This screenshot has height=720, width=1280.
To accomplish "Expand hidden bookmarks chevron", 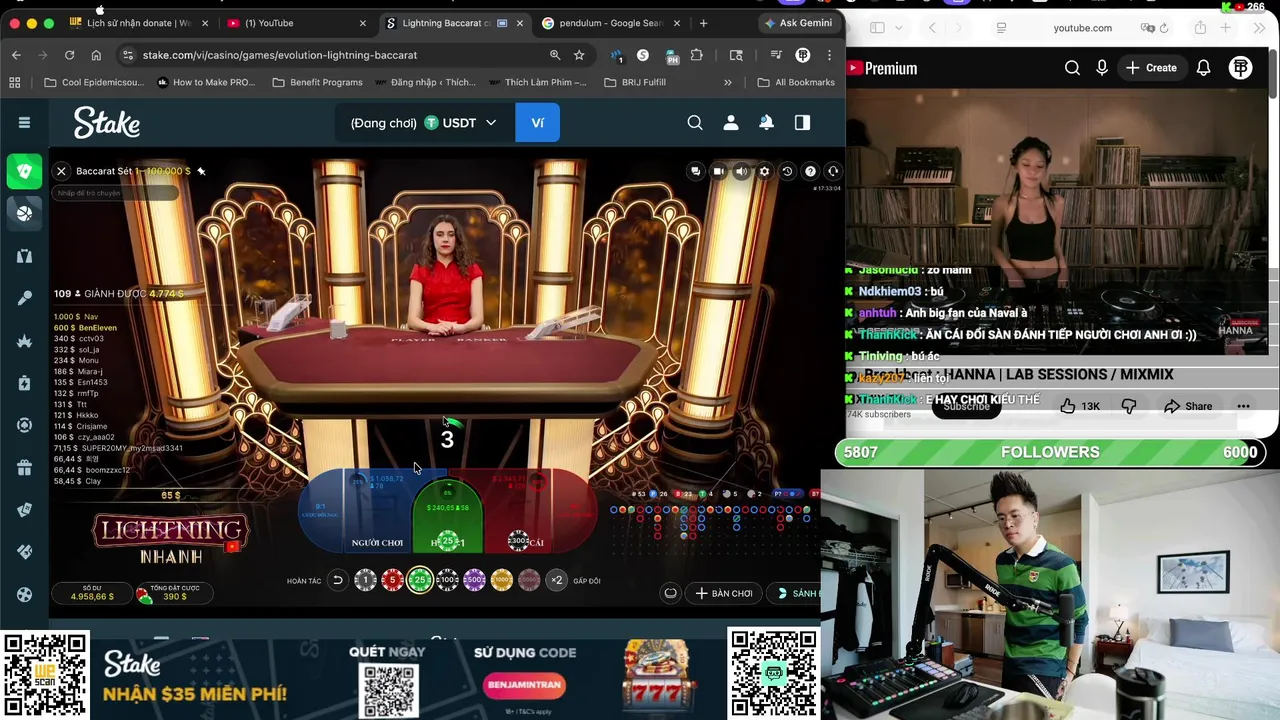I will [728, 82].
